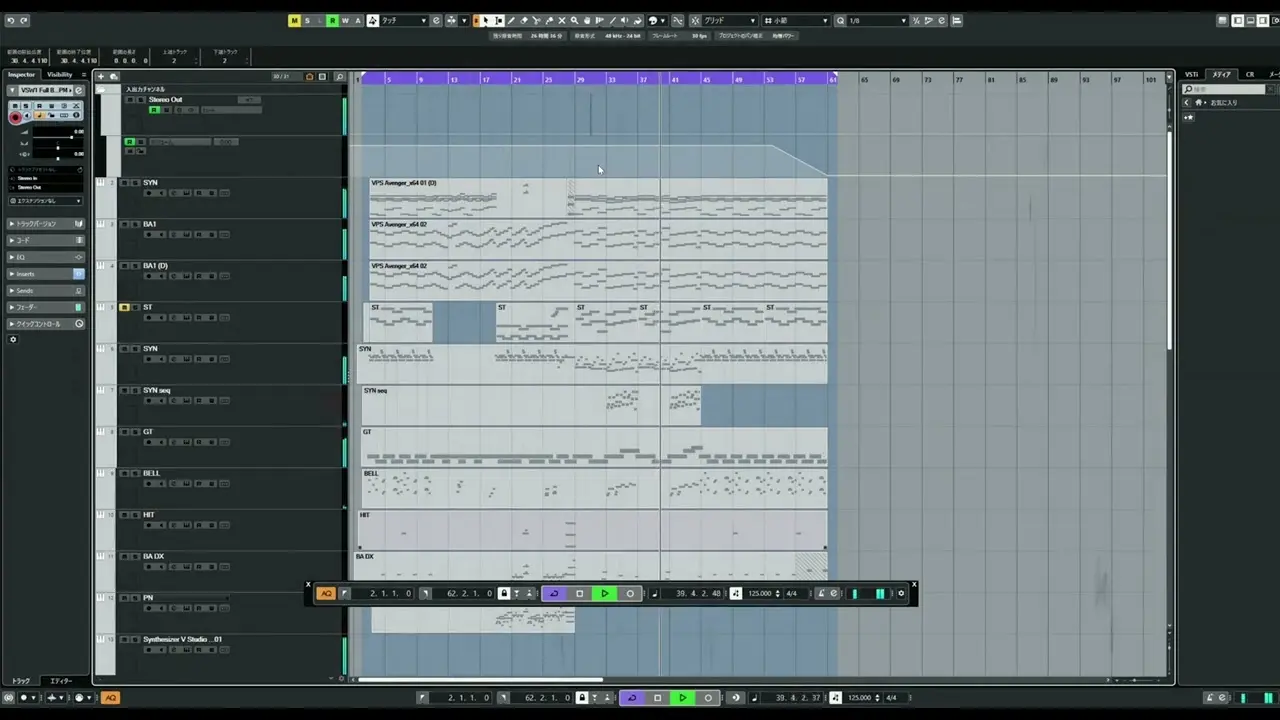Toggle cycle loop on floating transport panel

(554, 594)
